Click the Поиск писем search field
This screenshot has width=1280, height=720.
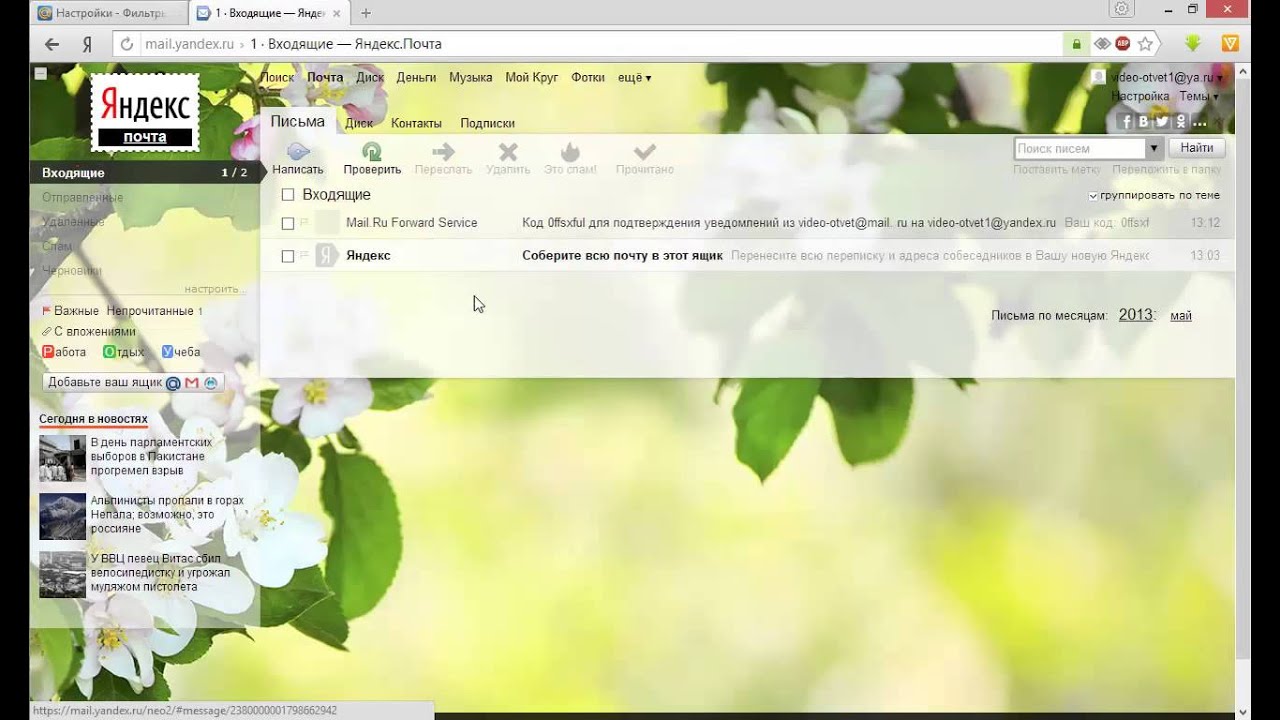pyautogui.click(x=1079, y=148)
